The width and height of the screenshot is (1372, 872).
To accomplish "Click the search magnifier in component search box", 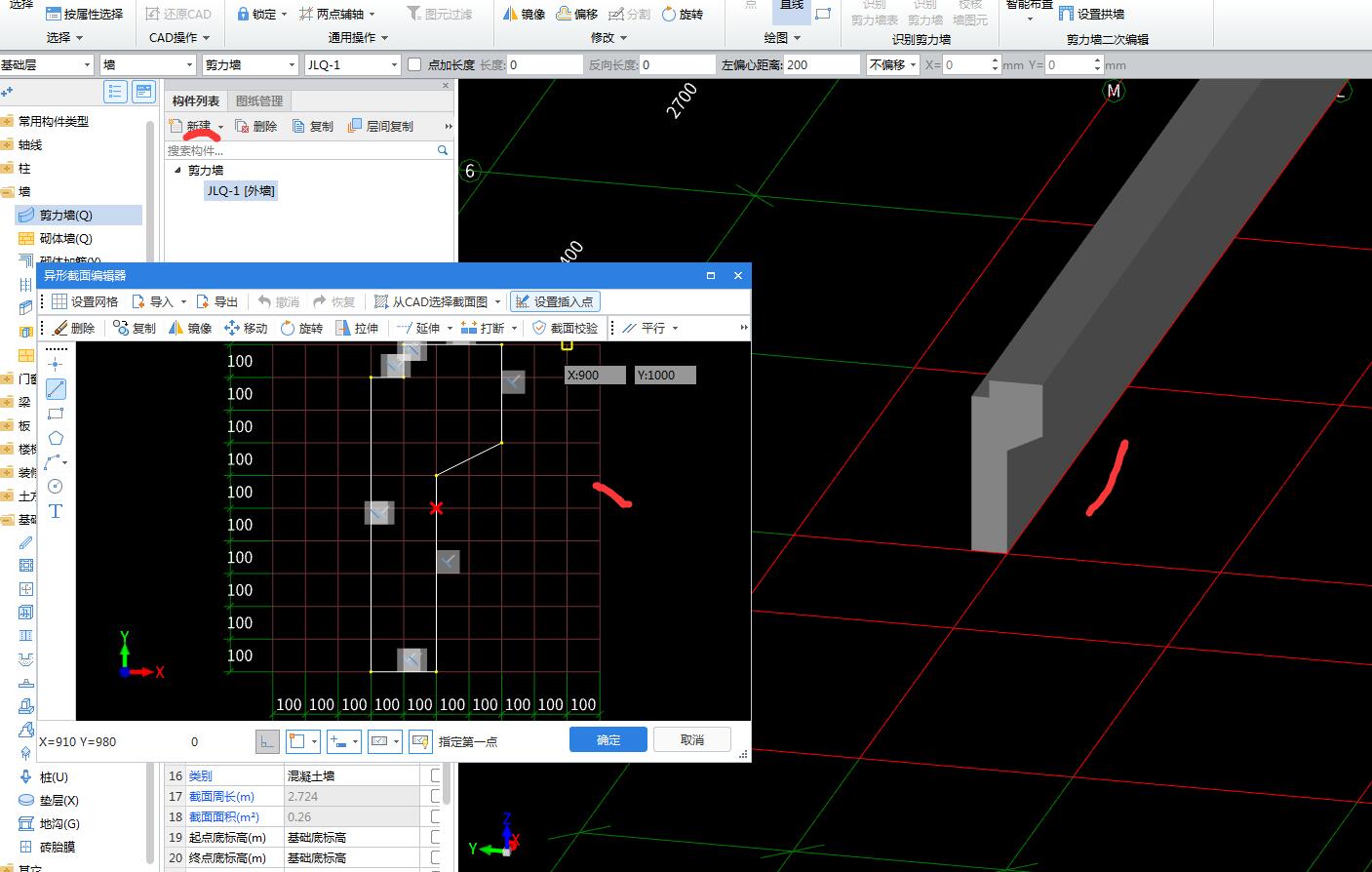I will click(443, 150).
